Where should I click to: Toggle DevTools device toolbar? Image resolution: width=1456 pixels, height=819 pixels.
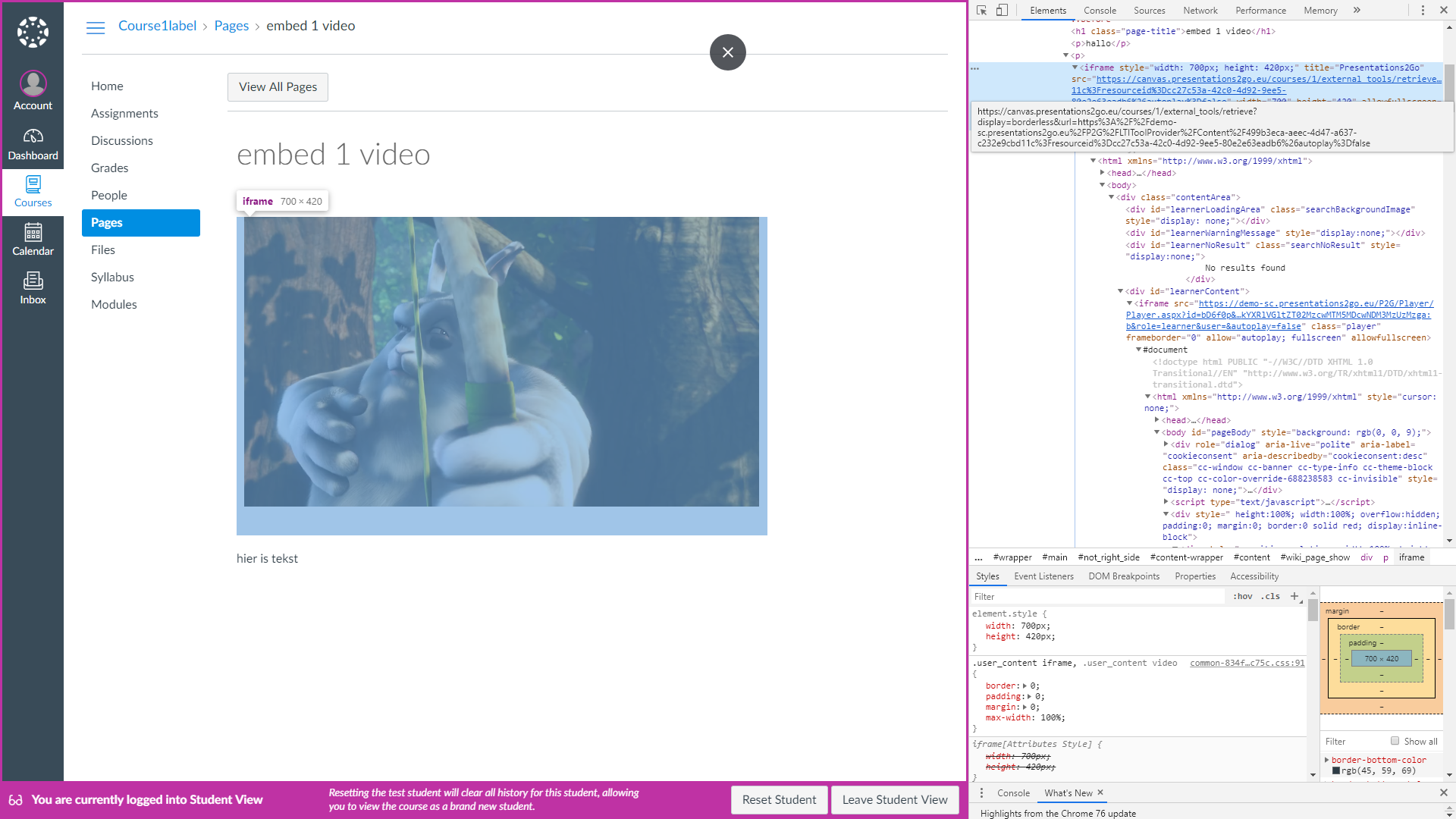click(1002, 10)
